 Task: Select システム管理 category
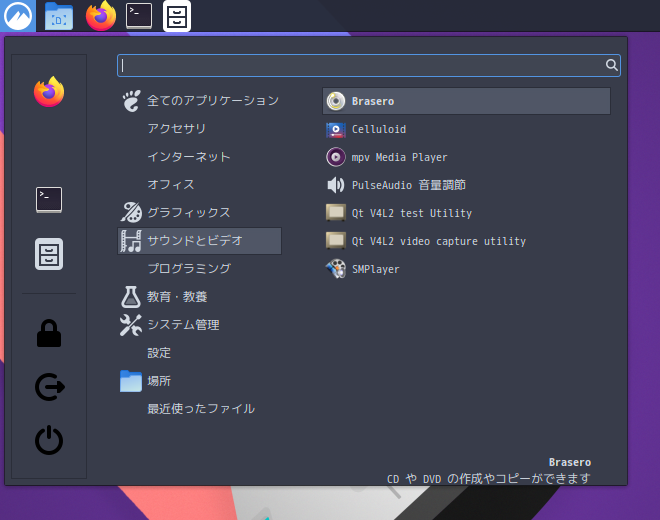(200, 325)
